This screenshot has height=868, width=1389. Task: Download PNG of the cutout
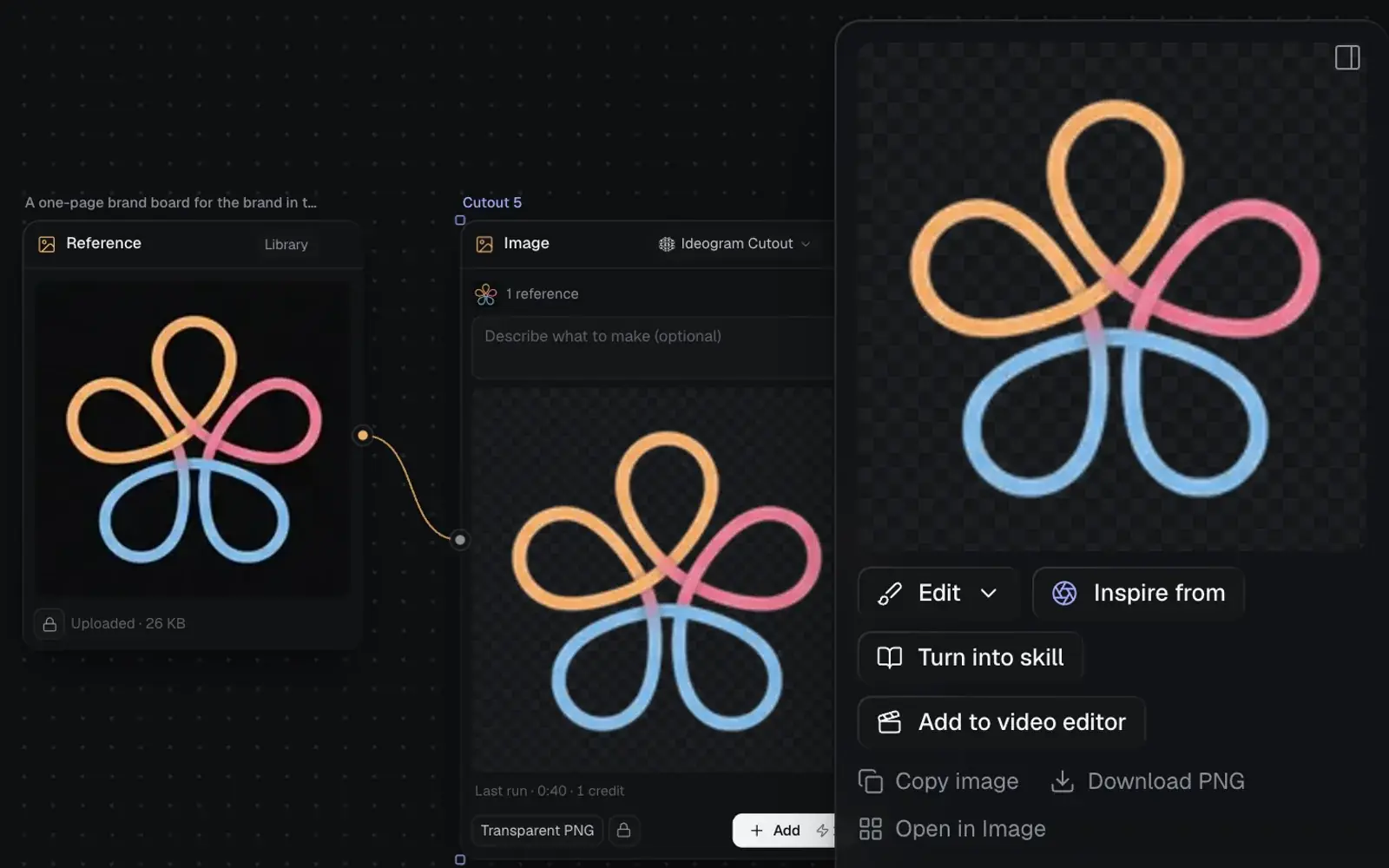[x=1148, y=781]
